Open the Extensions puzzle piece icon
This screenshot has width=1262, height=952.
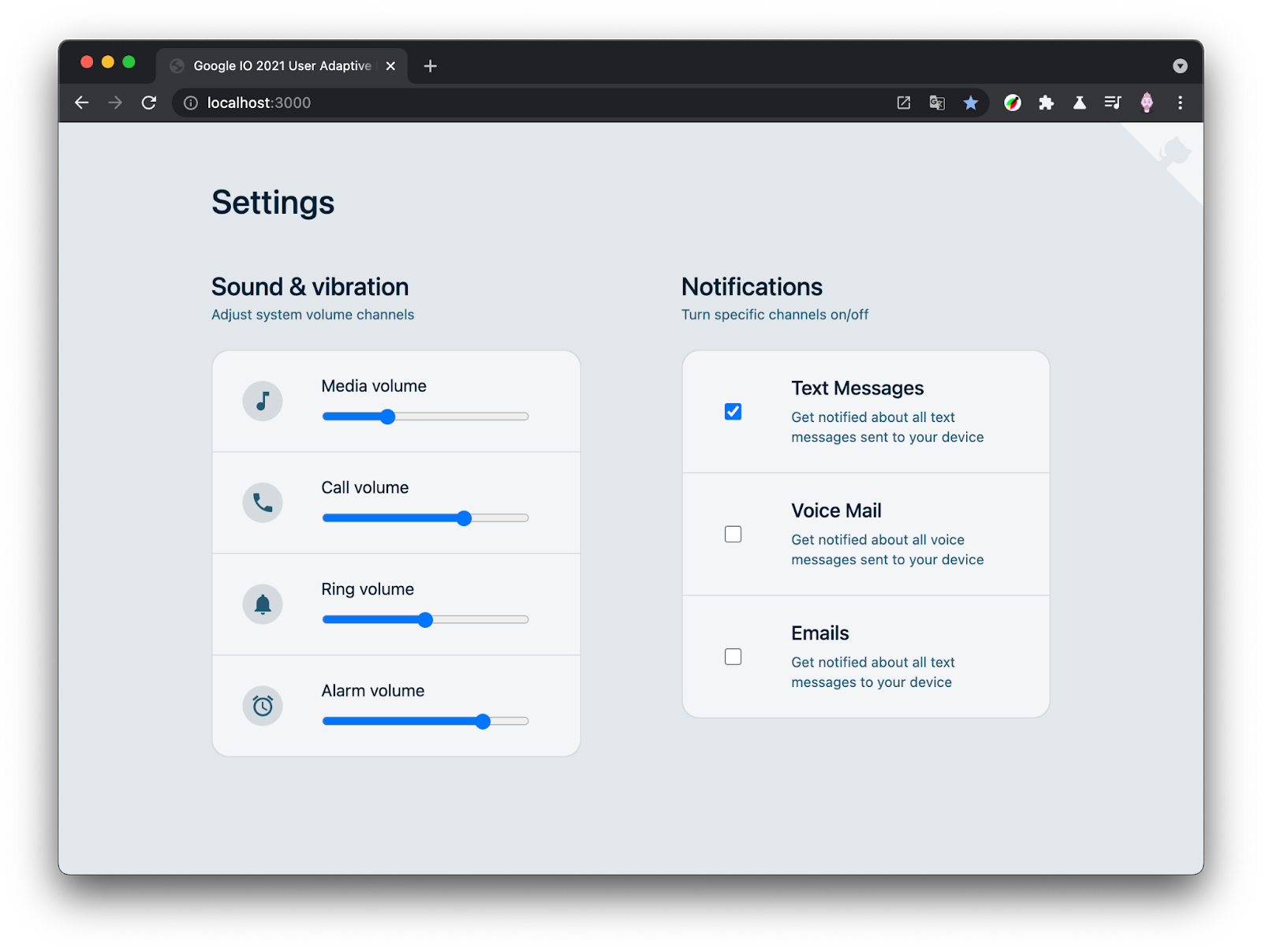pos(1046,103)
